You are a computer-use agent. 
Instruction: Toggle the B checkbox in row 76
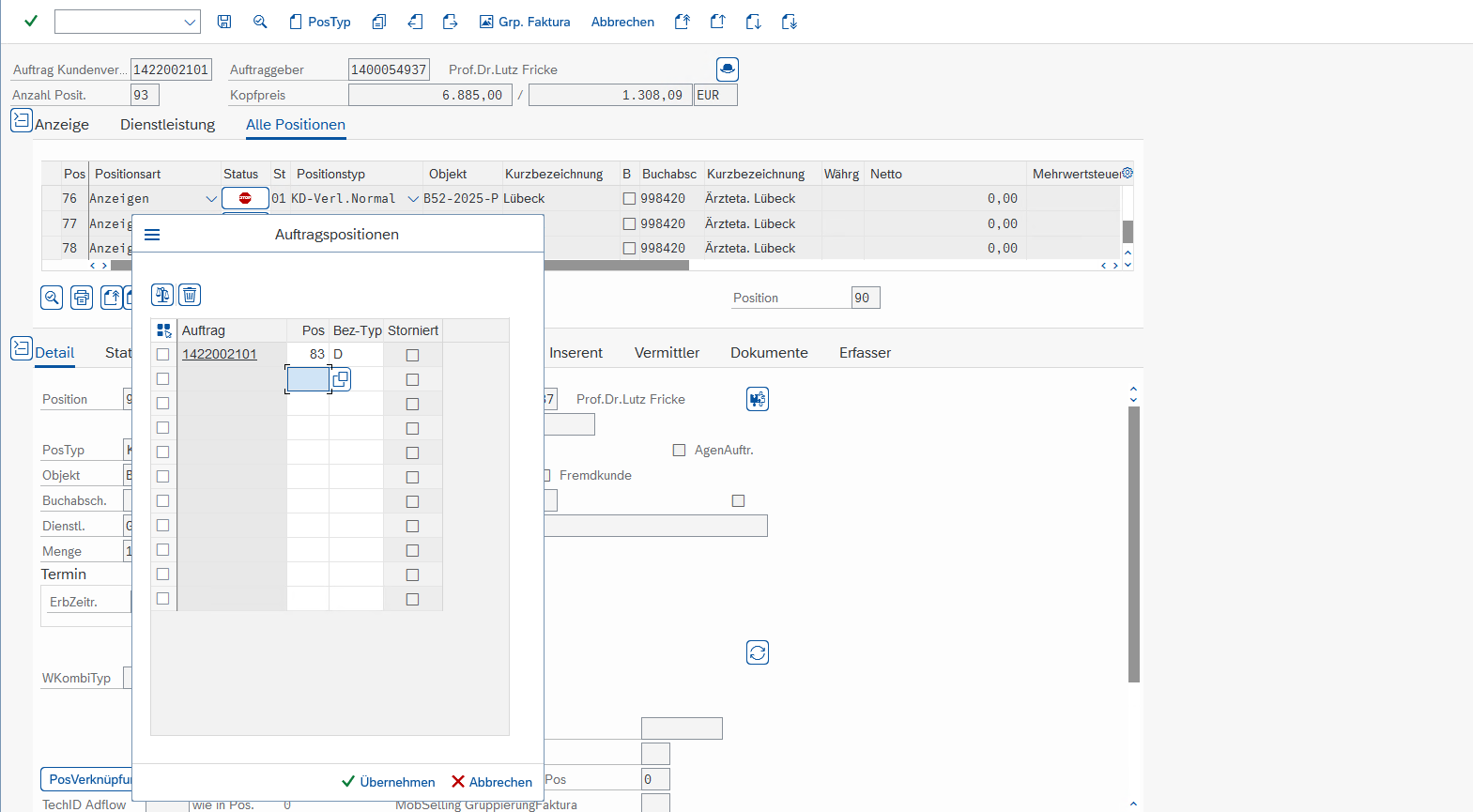pos(629,199)
